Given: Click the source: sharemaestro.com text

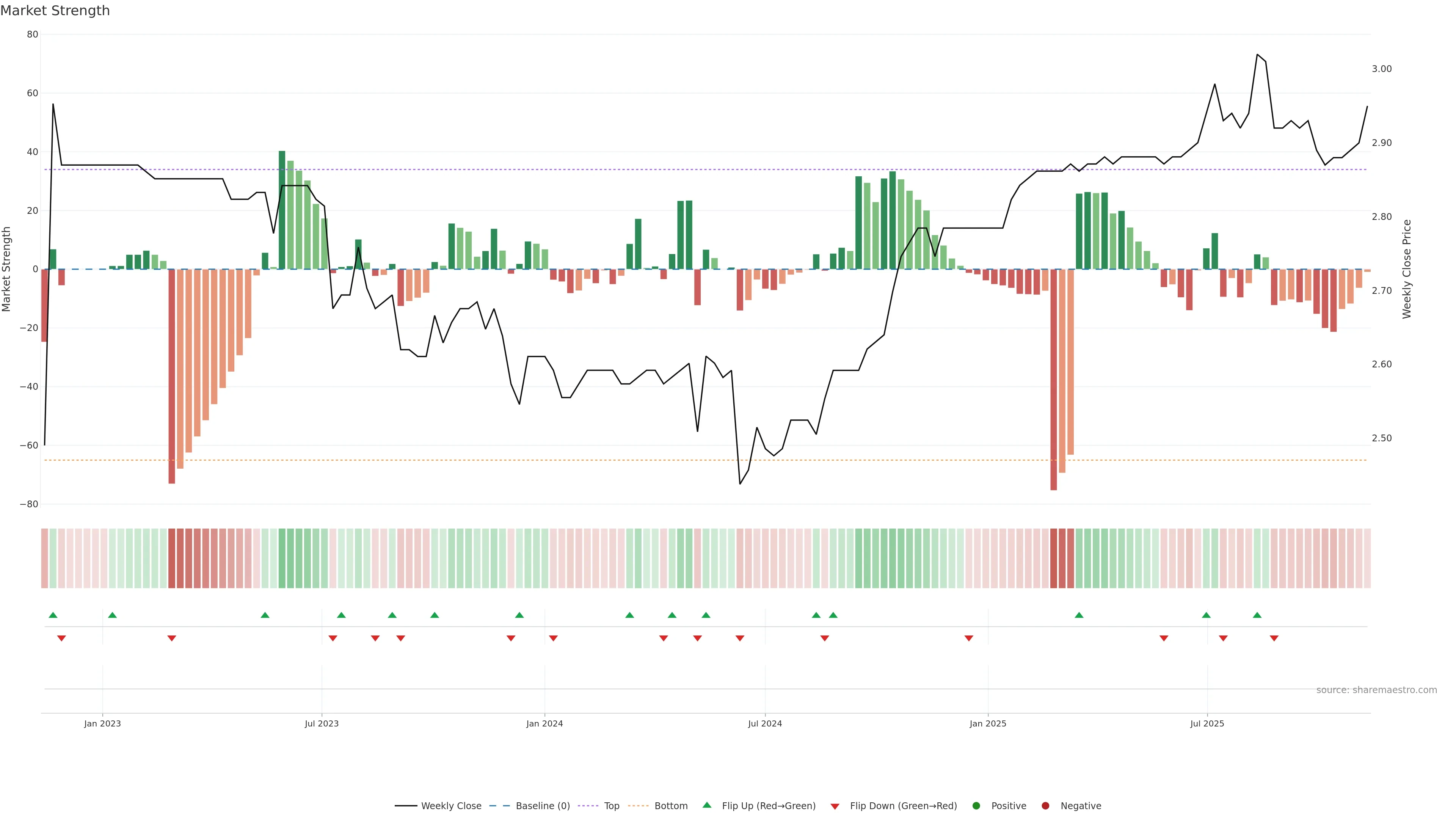Looking at the screenshot, I should pyautogui.click(x=1376, y=690).
